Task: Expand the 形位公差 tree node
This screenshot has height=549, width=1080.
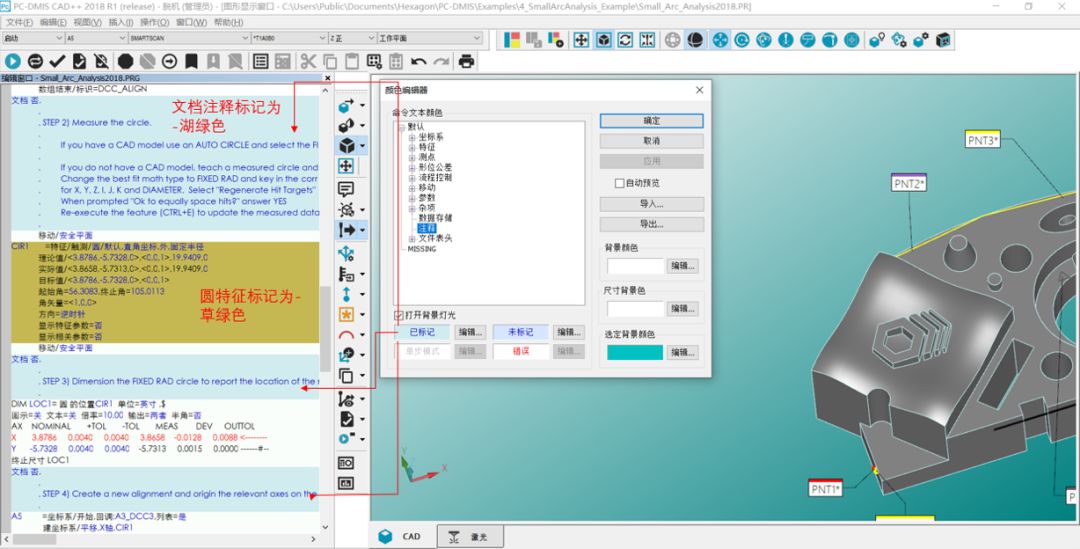Action: point(412,167)
